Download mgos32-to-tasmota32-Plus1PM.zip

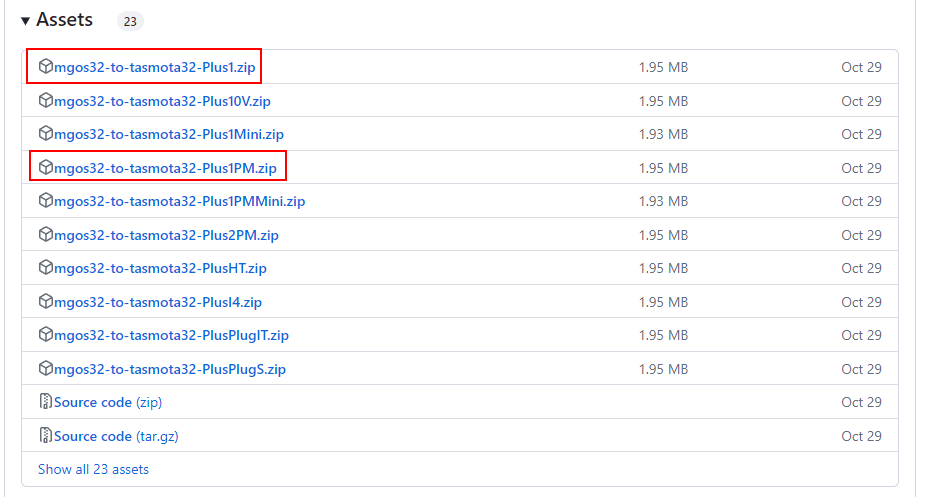(x=165, y=168)
